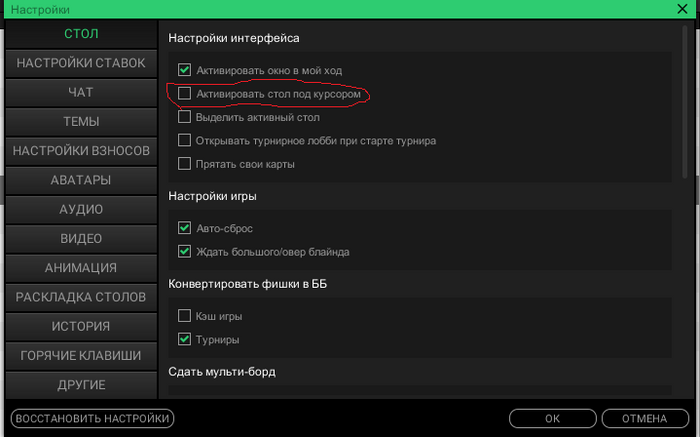Uncheck Ждать большого/овер блайнда

point(184,251)
